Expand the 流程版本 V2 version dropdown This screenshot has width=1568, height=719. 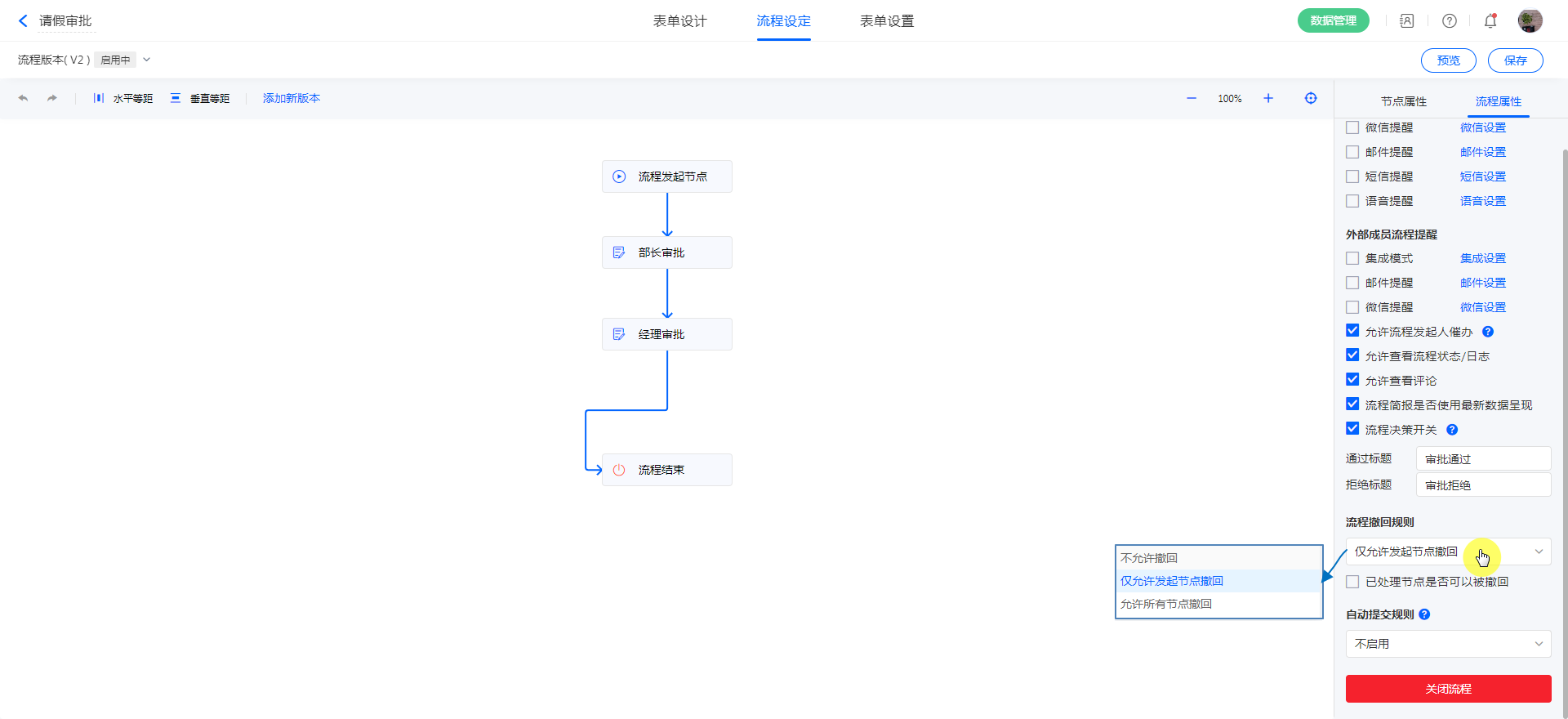[x=147, y=60]
